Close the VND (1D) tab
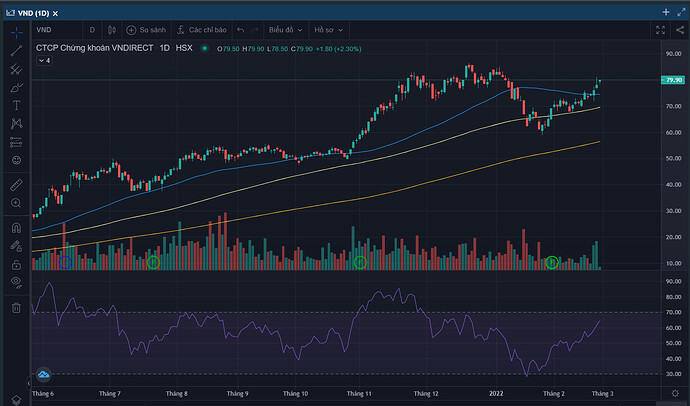Viewport: 690px width, 406px height. tap(55, 14)
